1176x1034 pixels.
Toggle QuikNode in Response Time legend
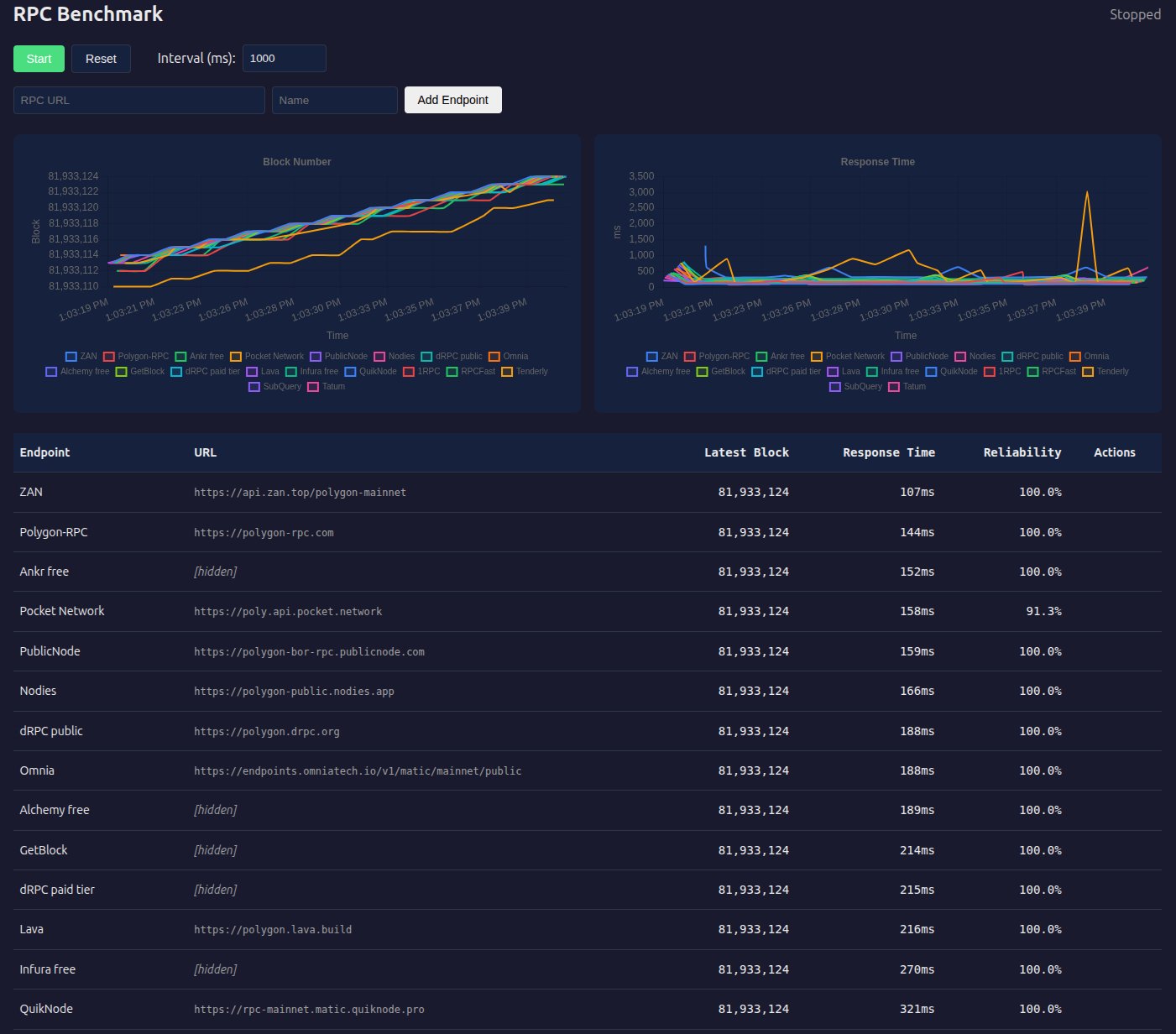(951, 372)
